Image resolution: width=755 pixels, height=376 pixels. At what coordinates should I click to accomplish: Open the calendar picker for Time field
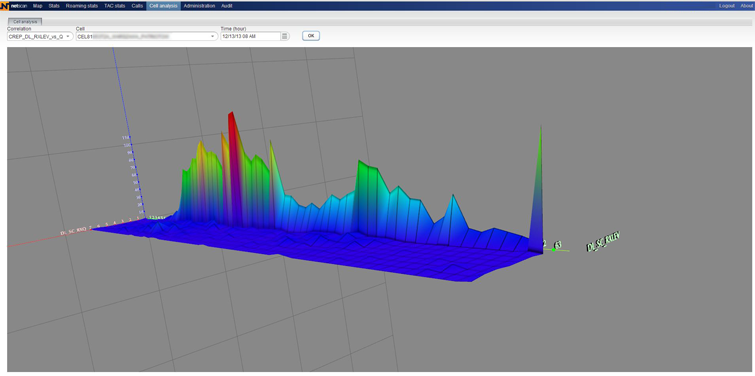(x=285, y=36)
